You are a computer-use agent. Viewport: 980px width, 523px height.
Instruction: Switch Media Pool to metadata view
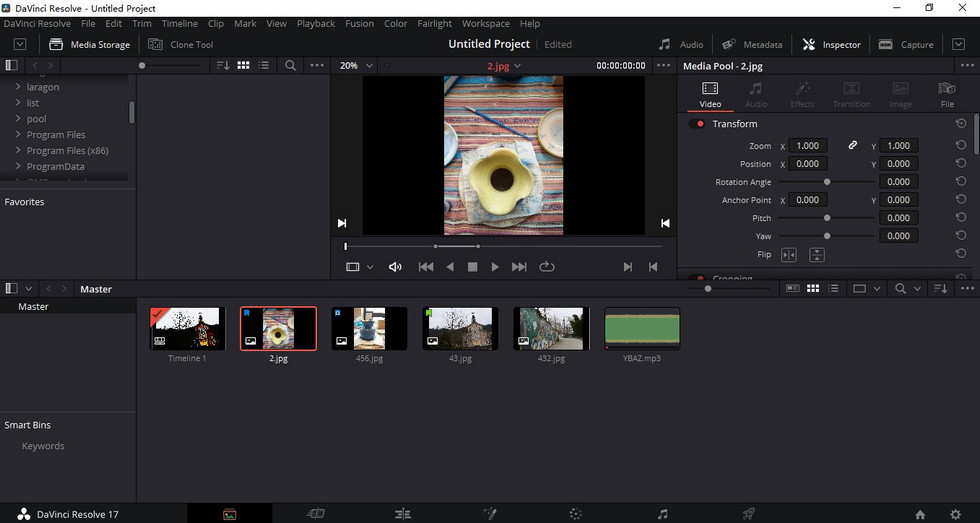792,289
